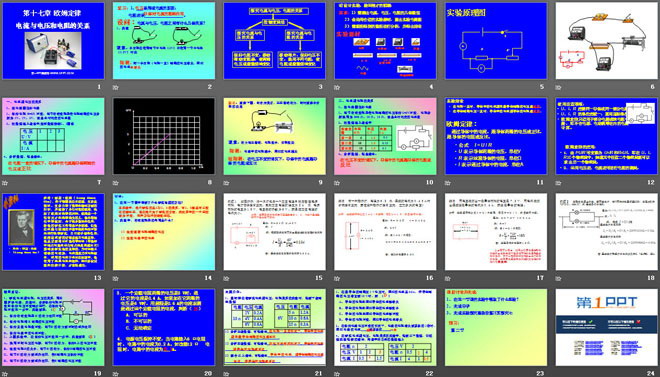Select slide 2 thumbnail with cyan background
Image resolution: width=660 pixels, height=377 pixels.
(164, 41)
